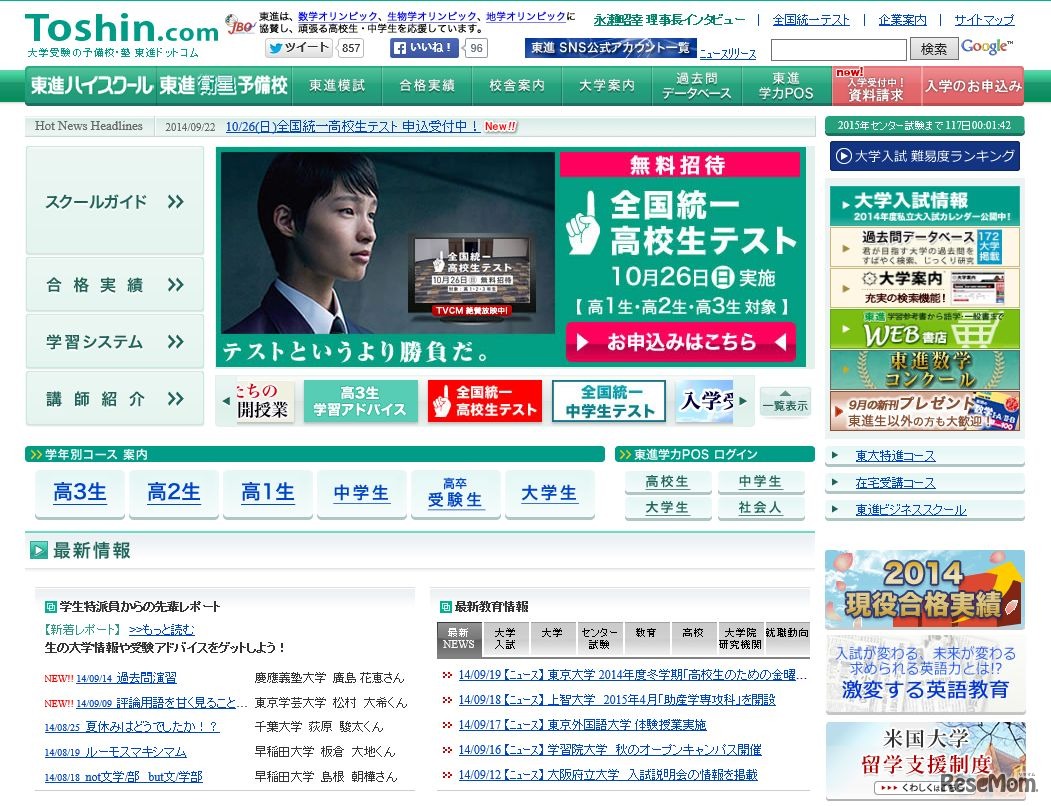Click 入学のお申込み nav button
This screenshot has width=1051, height=806.
[x=973, y=86]
